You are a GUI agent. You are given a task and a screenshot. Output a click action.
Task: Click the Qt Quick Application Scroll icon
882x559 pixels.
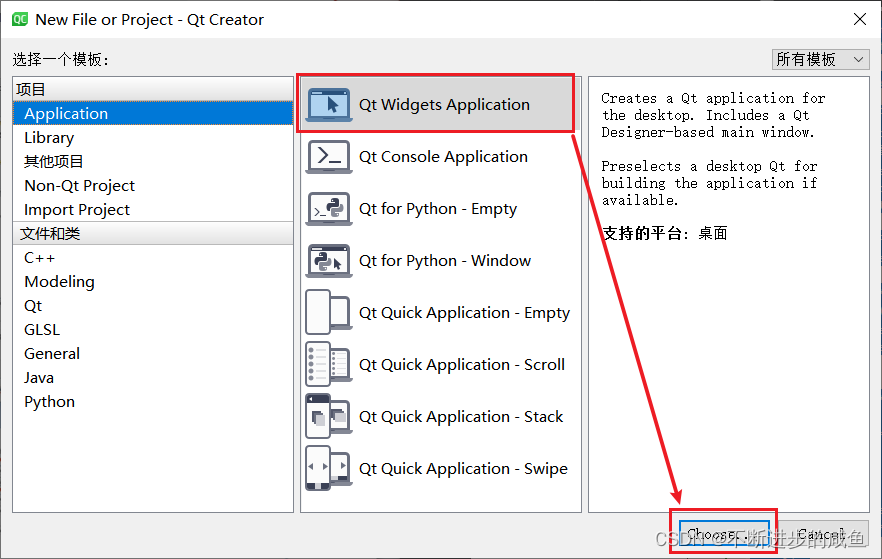[329, 364]
